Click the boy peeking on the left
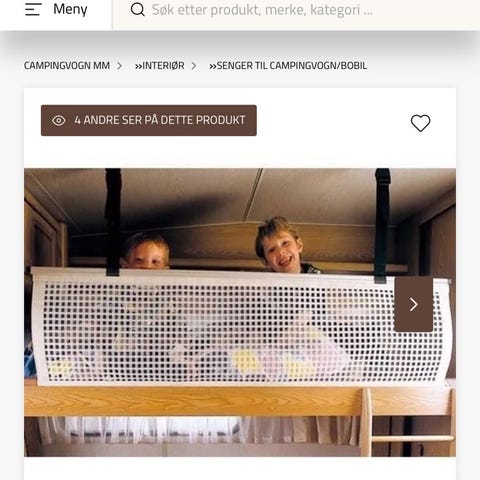480x480 pixels. click(x=145, y=251)
